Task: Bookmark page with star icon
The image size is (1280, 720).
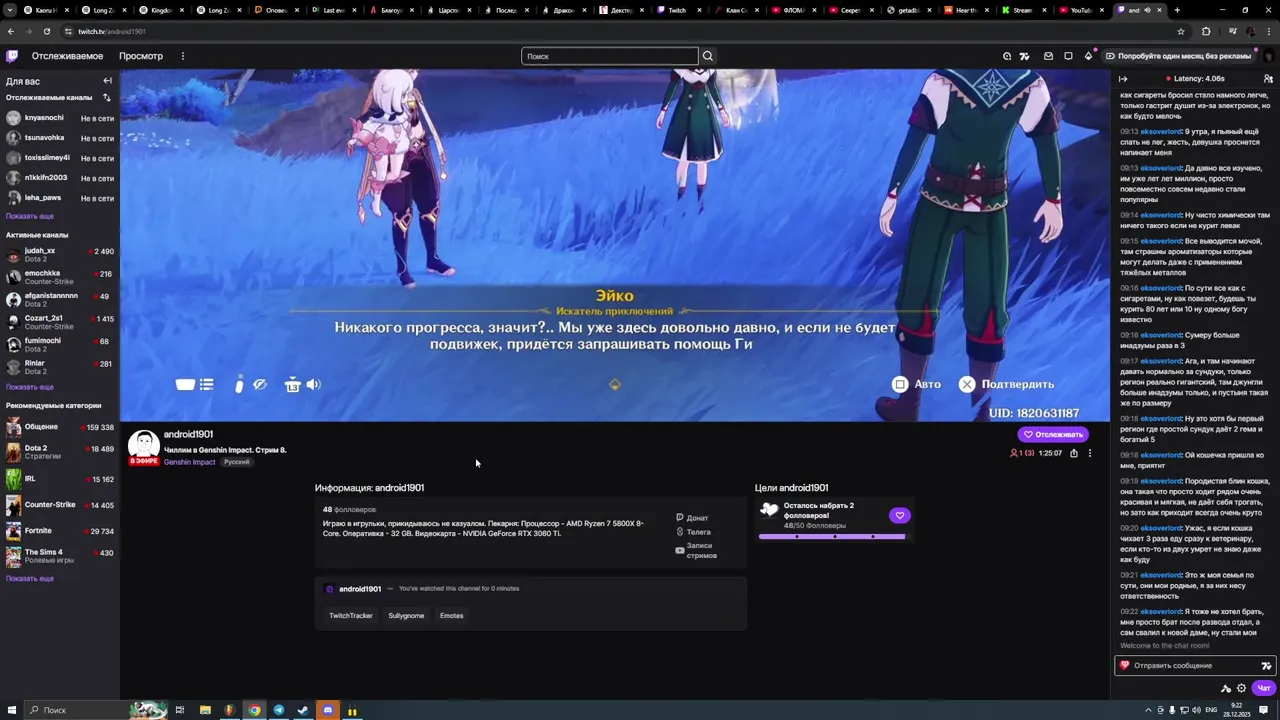Action: pos(1181,31)
